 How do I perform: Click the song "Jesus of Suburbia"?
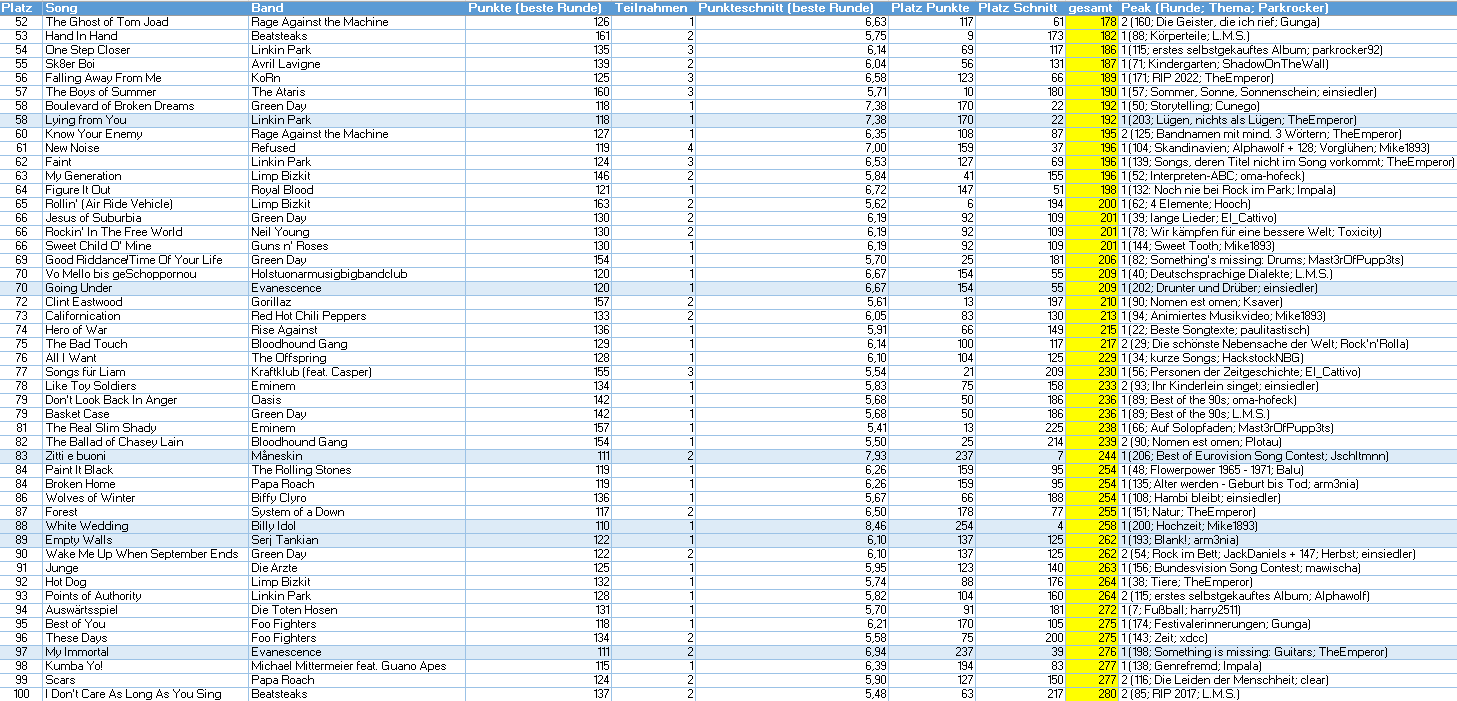[146, 218]
